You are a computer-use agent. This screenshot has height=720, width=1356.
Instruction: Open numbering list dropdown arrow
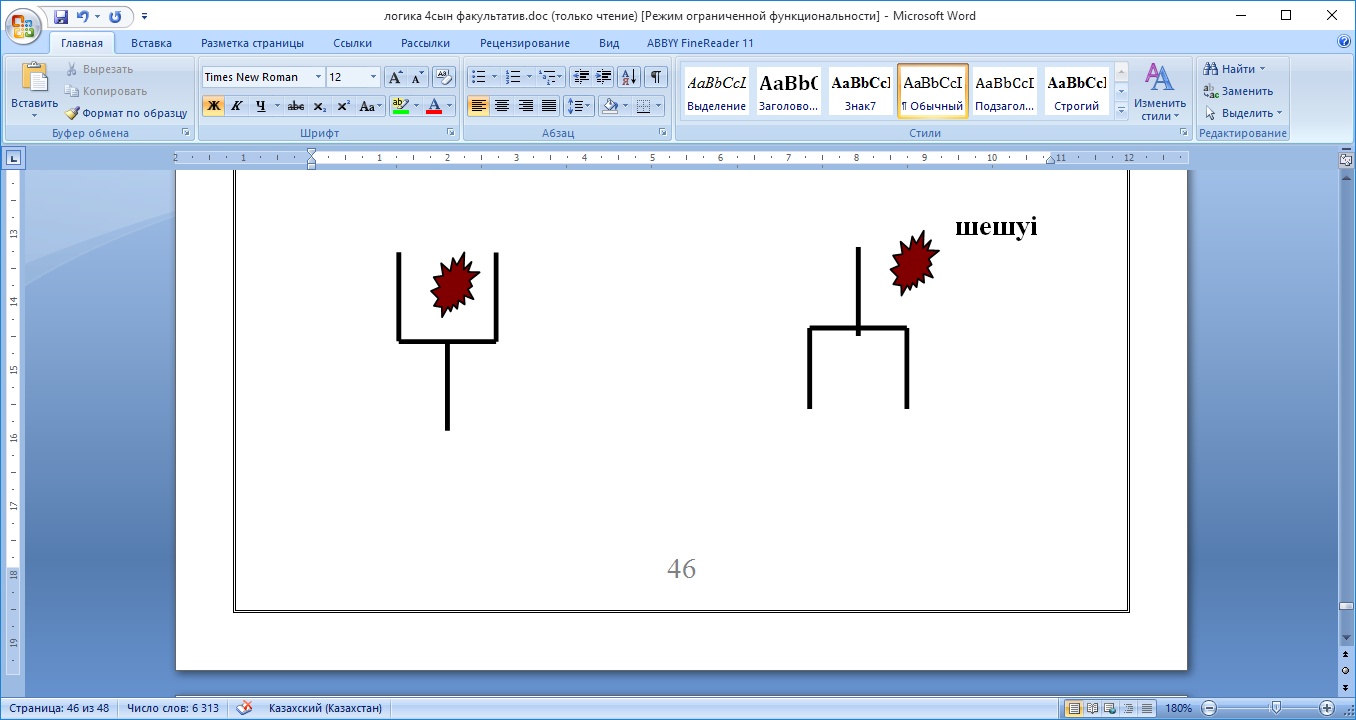tap(529, 77)
